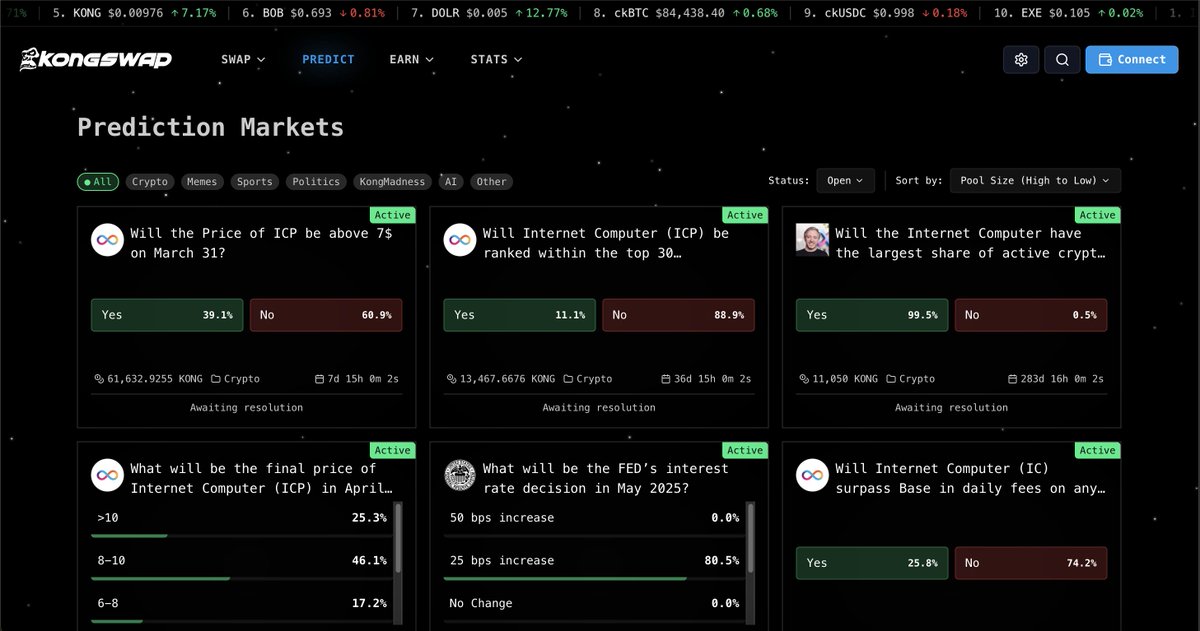The width and height of the screenshot is (1200, 631).
Task: Click the Connect wallet button
Action: tap(1132, 59)
